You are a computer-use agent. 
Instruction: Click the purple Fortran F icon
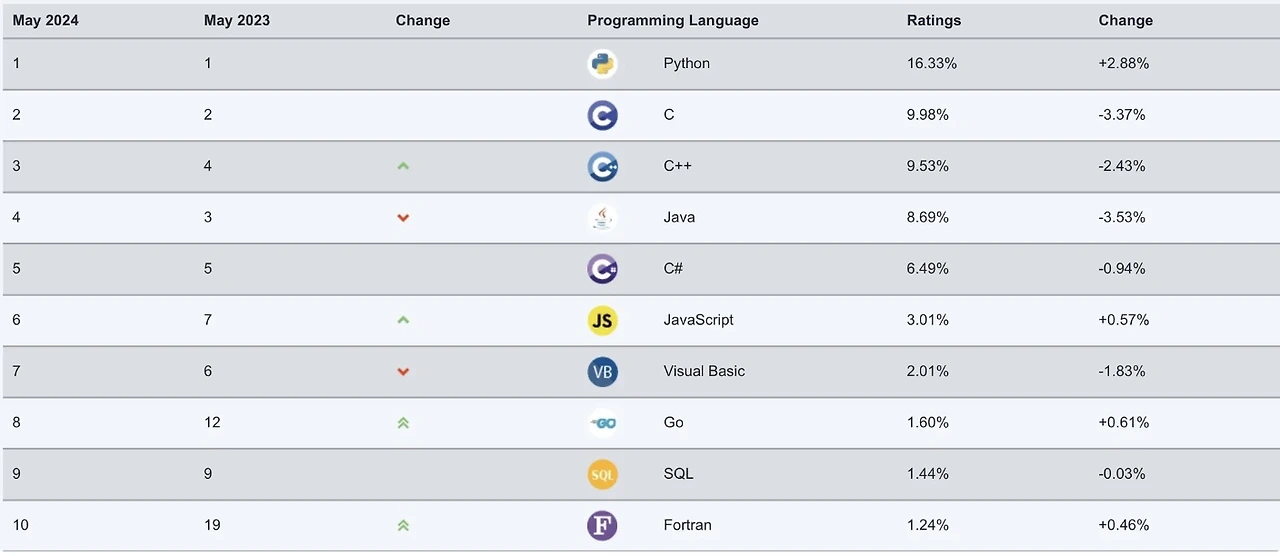[x=602, y=525]
